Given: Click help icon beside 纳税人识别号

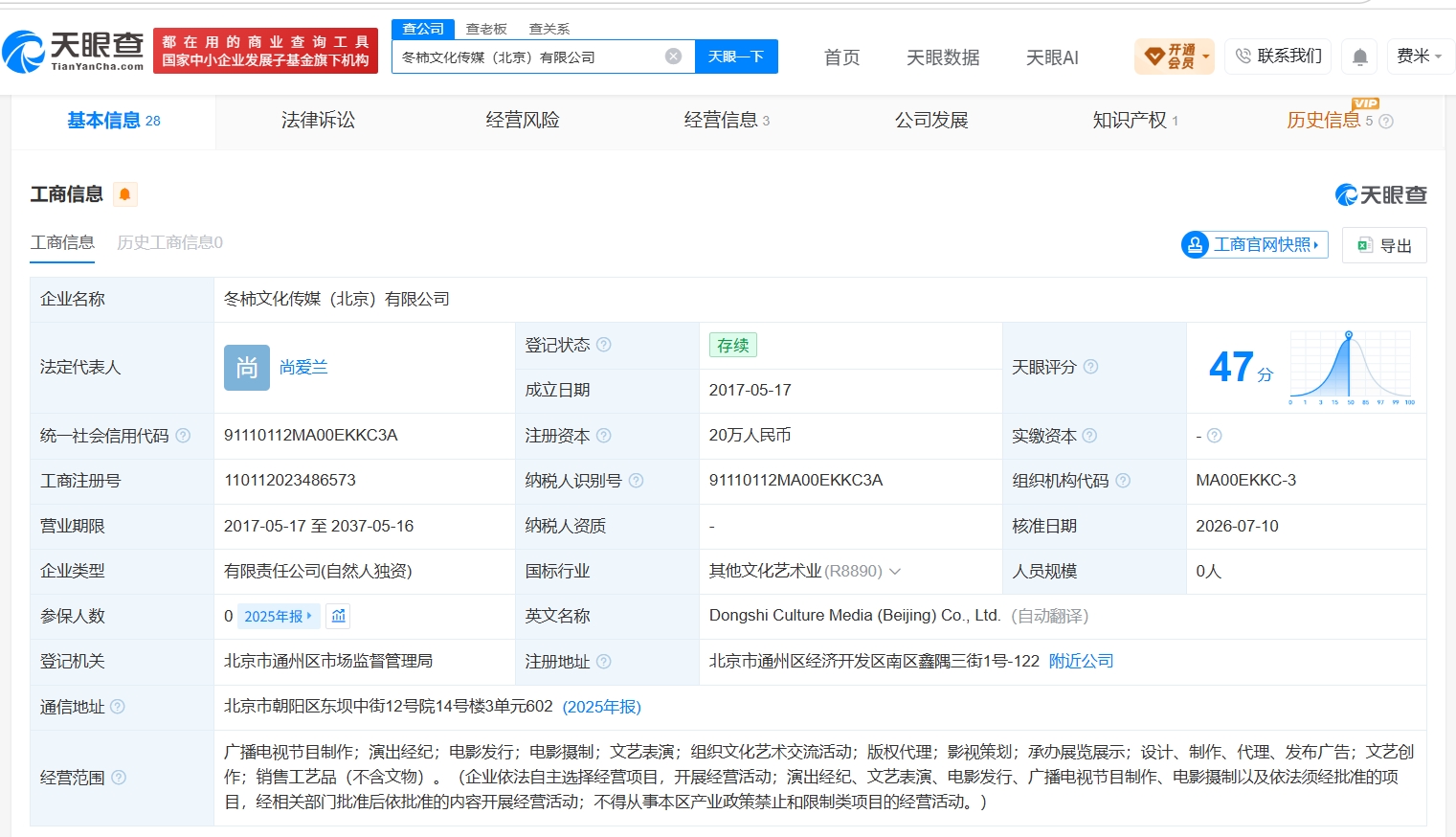Looking at the screenshot, I should (637, 481).
